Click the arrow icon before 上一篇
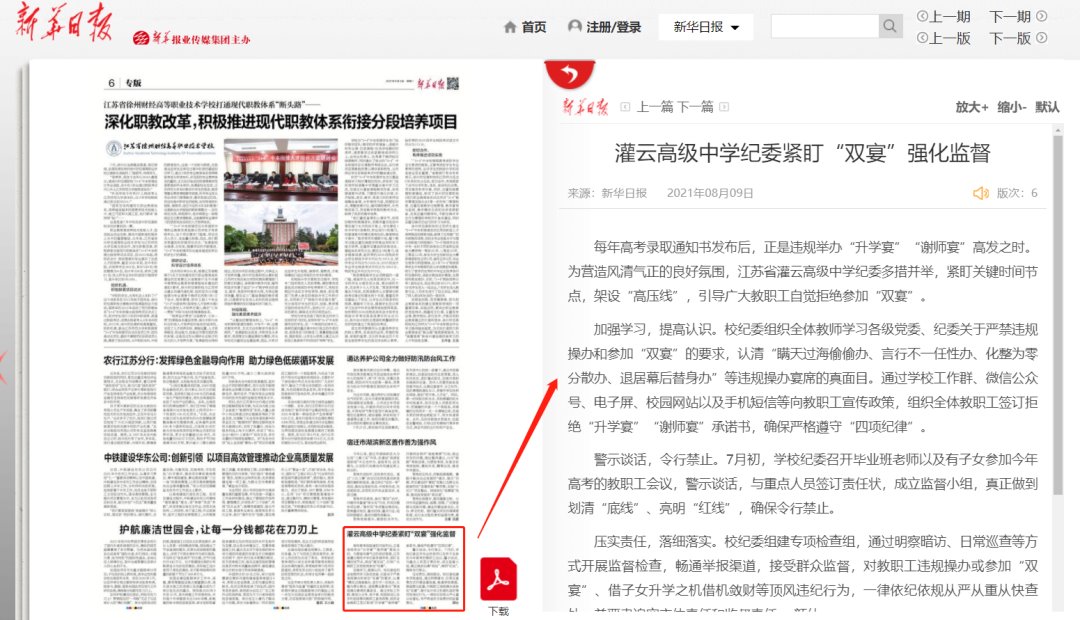1080x620 pixels. tap(625, 107)
